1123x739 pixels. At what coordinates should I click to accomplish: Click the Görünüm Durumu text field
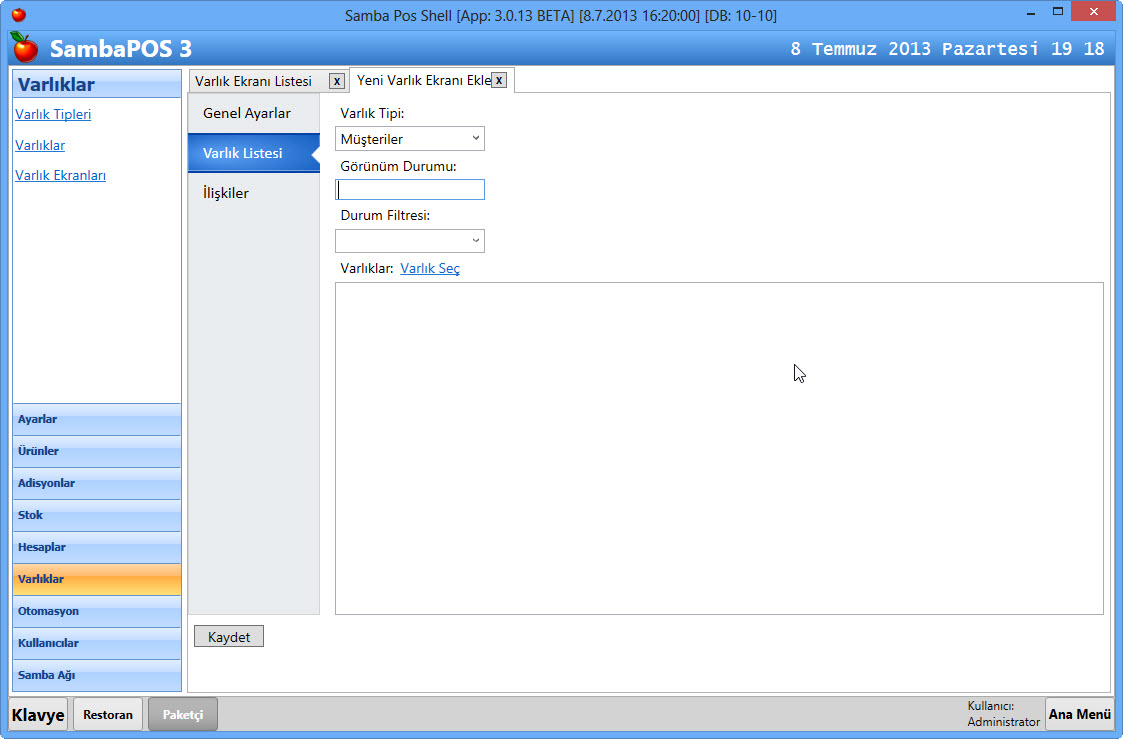[410, 190]
